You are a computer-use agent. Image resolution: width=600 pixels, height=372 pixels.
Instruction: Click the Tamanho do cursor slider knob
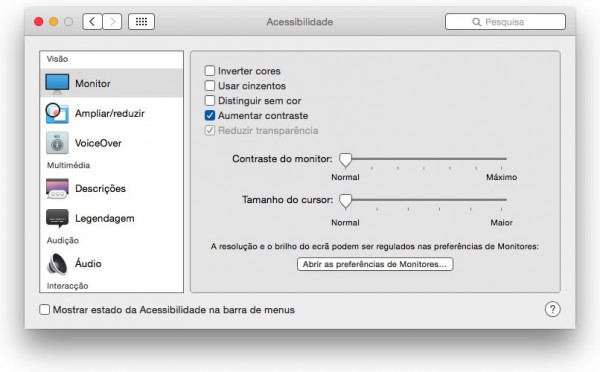click(346, 201)
